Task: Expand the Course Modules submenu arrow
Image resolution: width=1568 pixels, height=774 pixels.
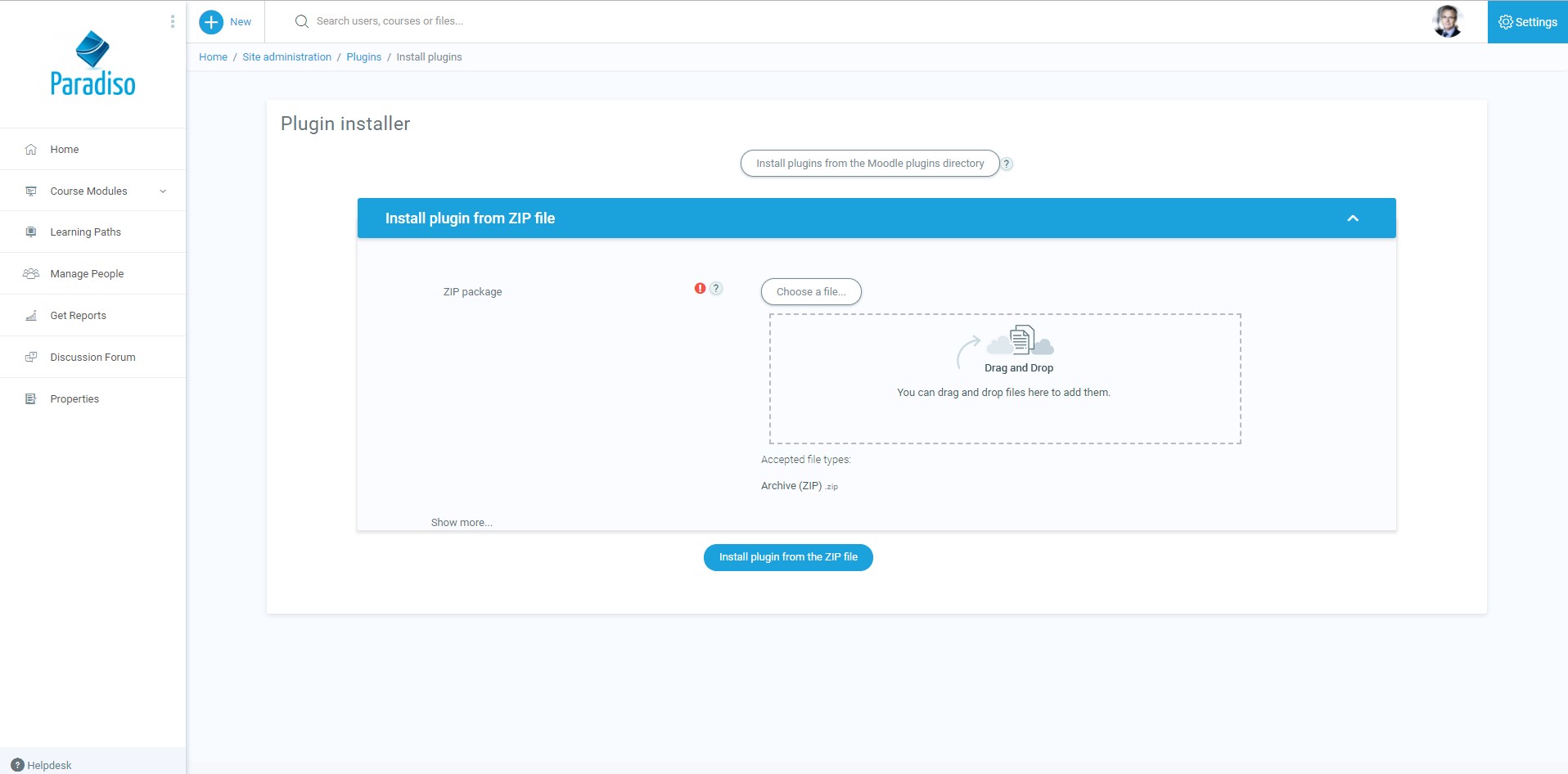Action: coord(163,191)
